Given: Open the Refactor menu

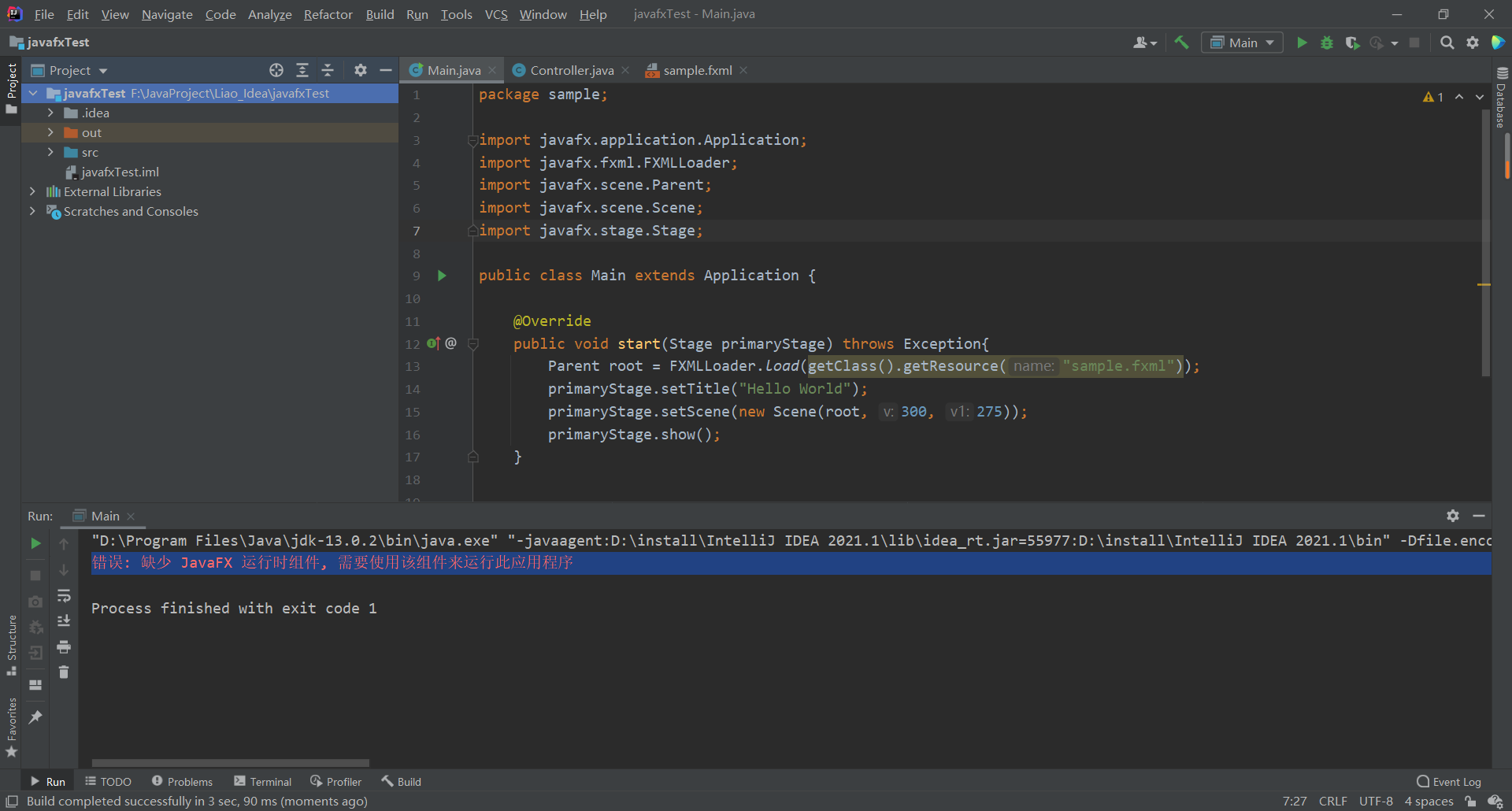Looking at the screenshot, I should 328,14.
